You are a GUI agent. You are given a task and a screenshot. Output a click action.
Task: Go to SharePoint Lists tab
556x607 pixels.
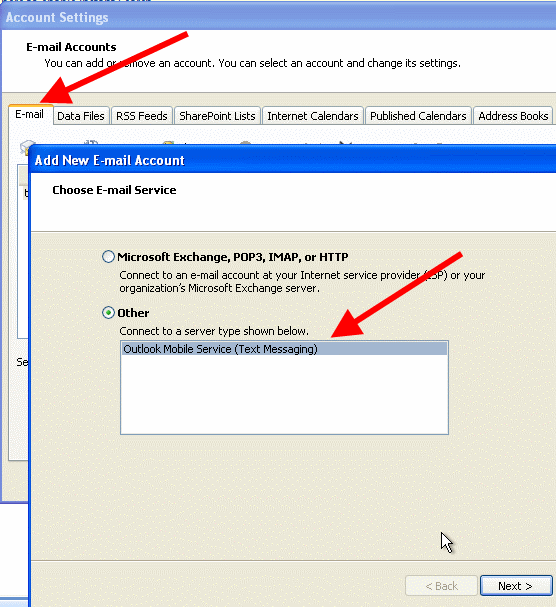217,116
